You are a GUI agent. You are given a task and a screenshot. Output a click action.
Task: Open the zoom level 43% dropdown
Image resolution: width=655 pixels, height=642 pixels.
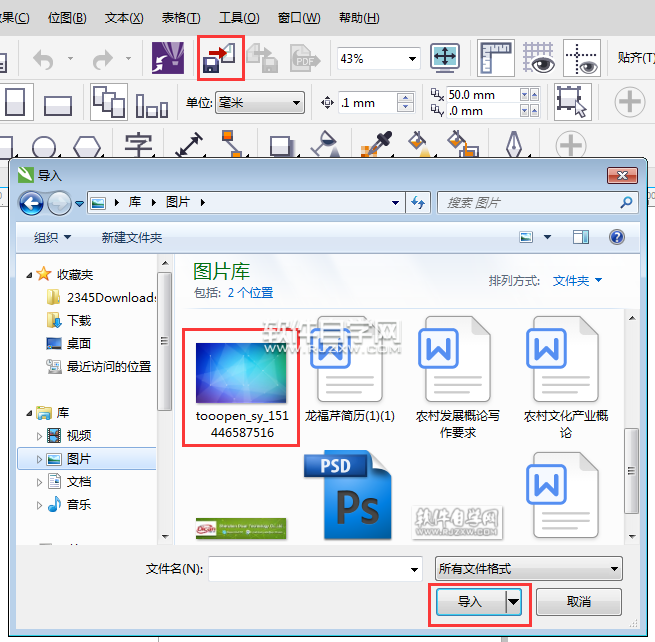[412, 58]
